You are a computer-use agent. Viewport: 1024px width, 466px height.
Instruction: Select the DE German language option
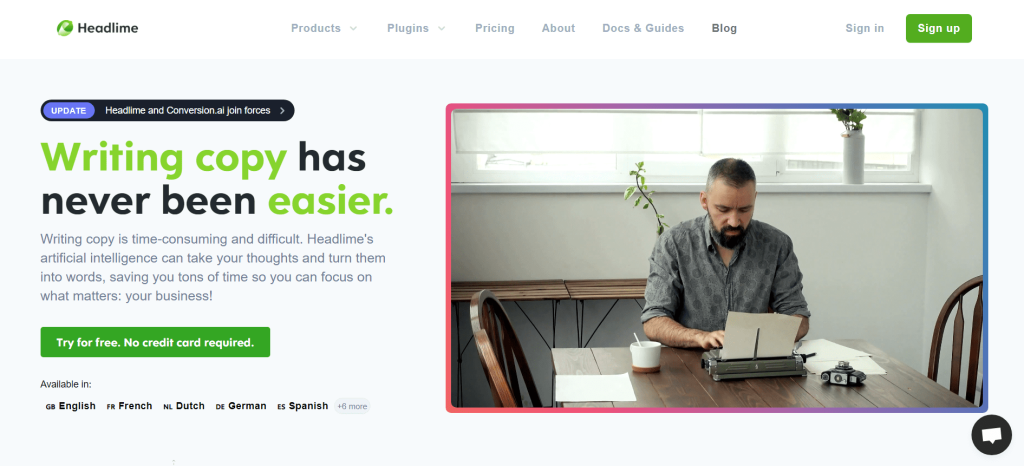point(241,406)
